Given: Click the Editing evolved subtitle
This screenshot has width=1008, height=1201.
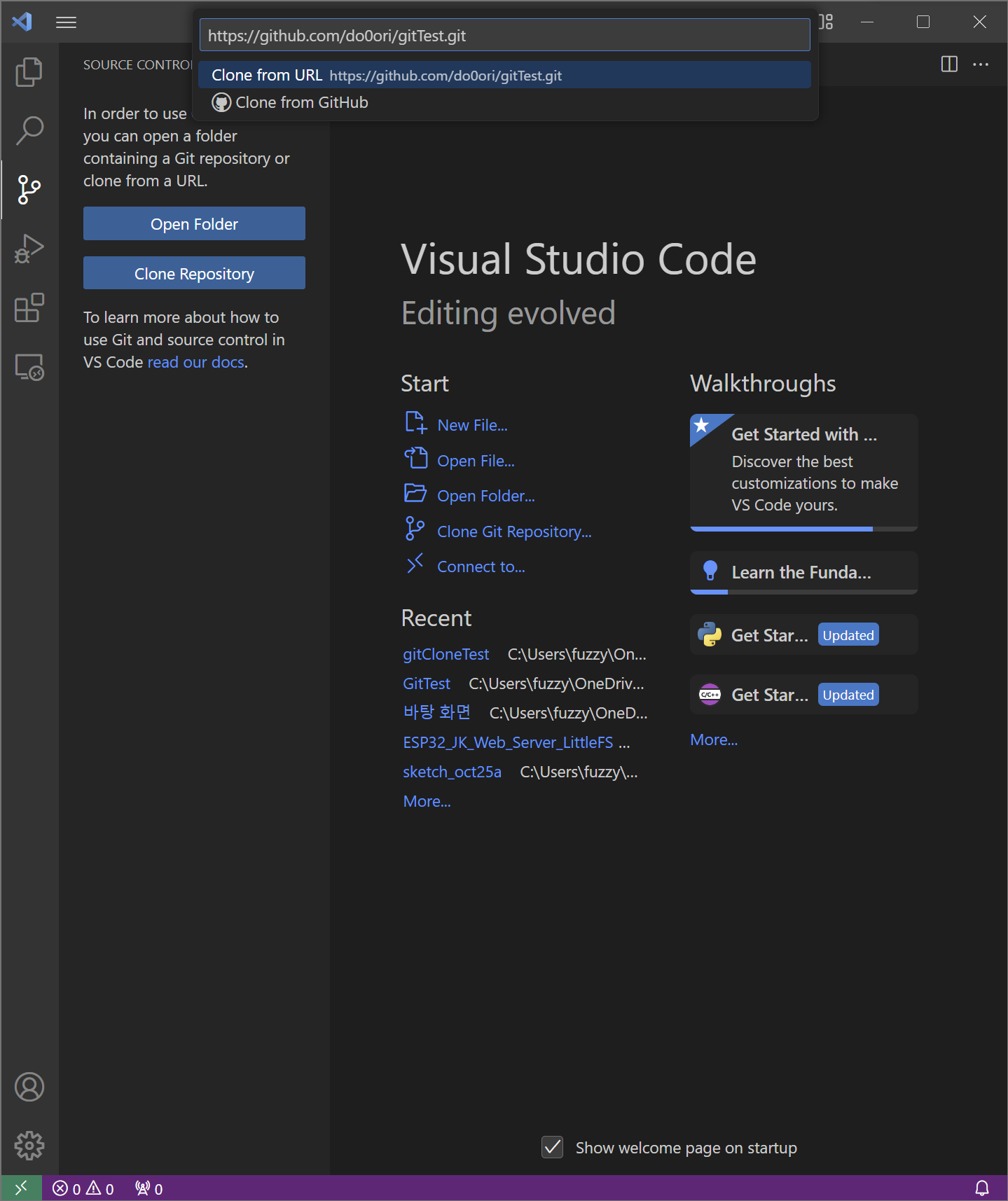Looking at the screenshot, I should pyautogui.click(x=508, y=313).
